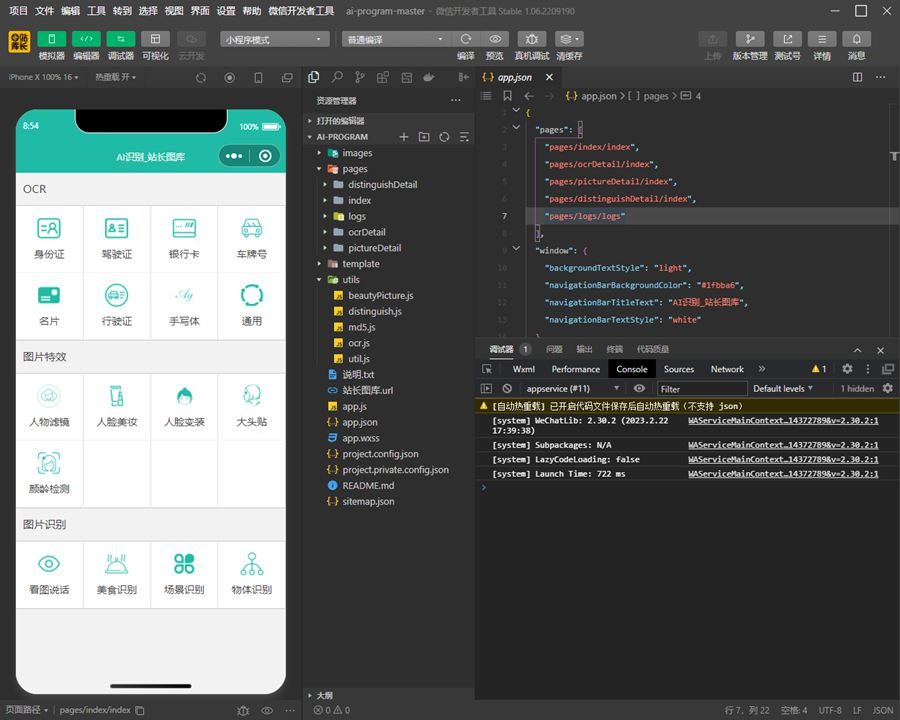The width and height of the screenshot is (900, 720).
Task: Click new file icon in AI-PROGRAM header
Action: [404, 137]
